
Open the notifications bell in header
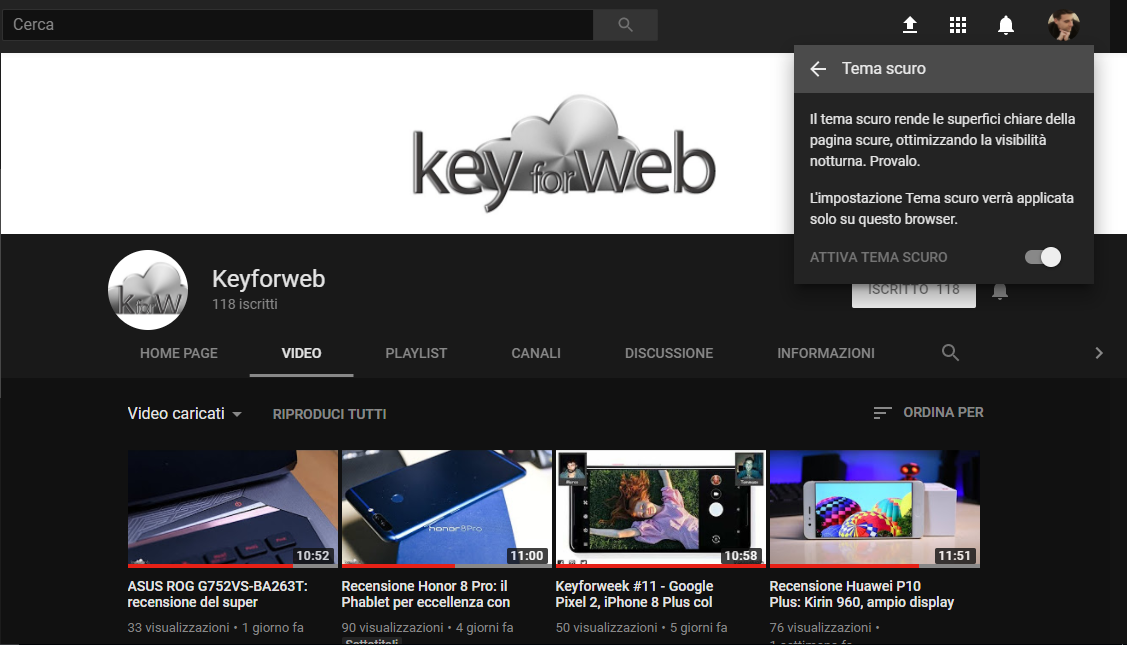tap(1006, 25)
